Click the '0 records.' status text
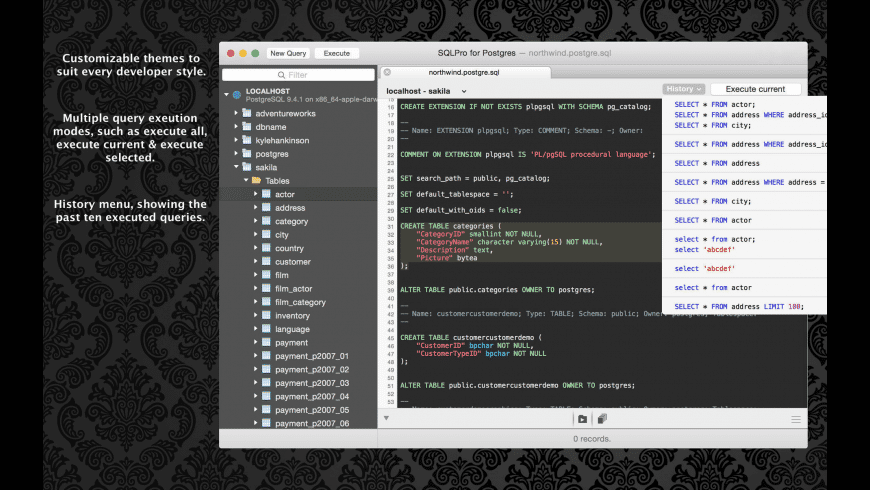The image size is (870, 490). [592, 438]
